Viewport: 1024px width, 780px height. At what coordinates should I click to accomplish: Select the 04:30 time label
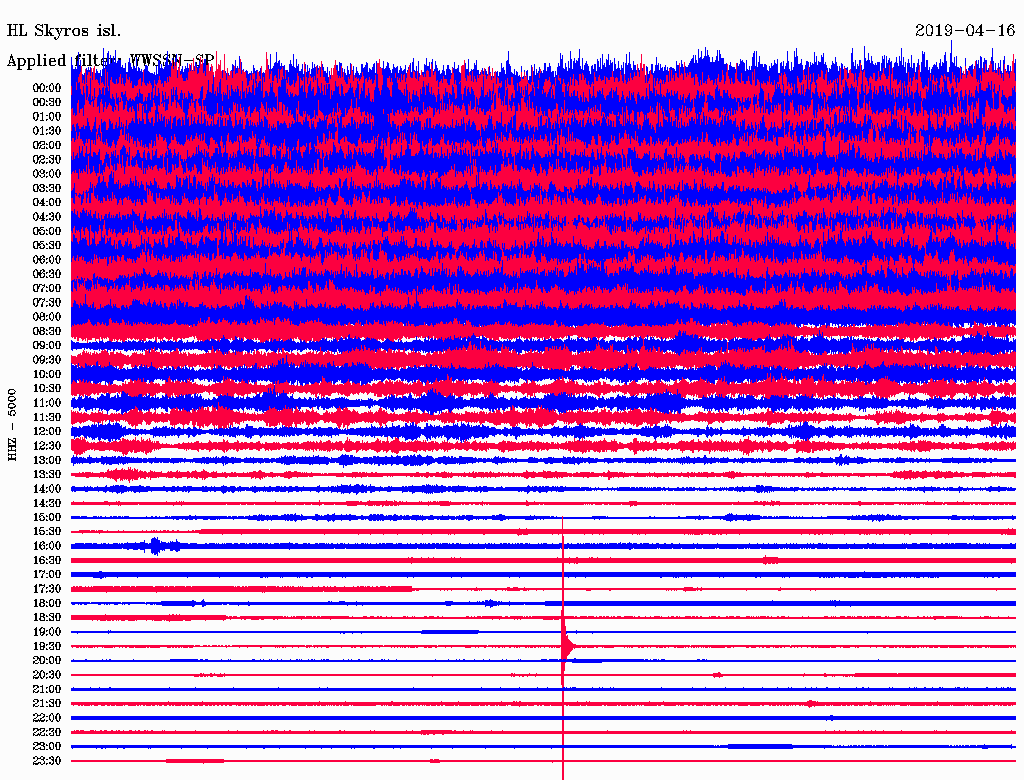[47, 217]
